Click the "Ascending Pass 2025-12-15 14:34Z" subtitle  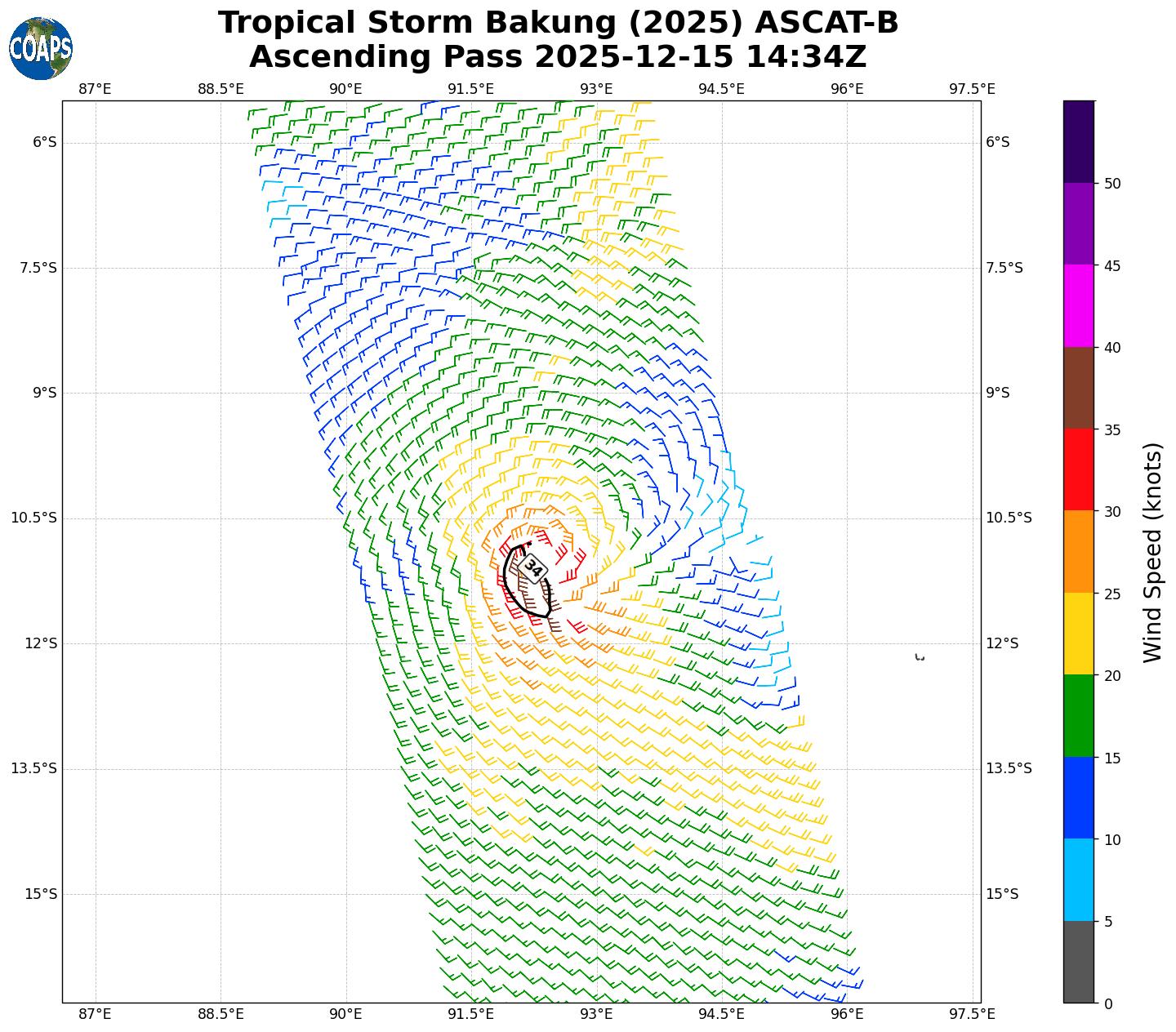(x=558, y=57)
